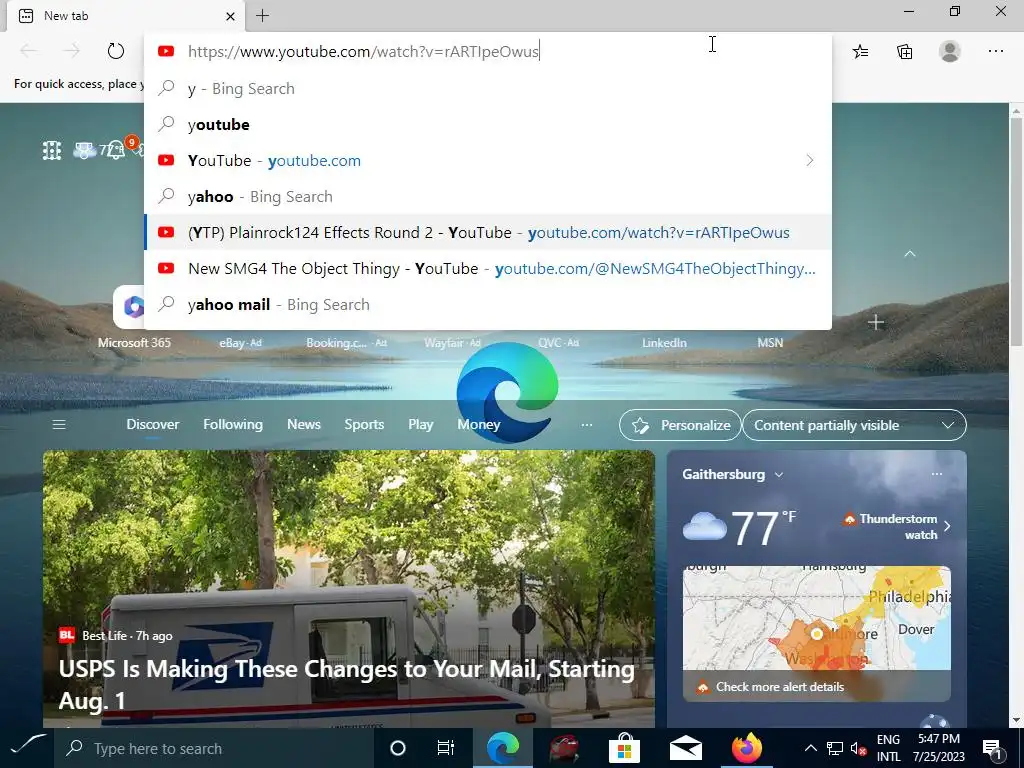The height and width of the screenshot is (768, 1024).
Task: Select the 'y - Bing Search' suggestion
Action: (x=488, y=89)
